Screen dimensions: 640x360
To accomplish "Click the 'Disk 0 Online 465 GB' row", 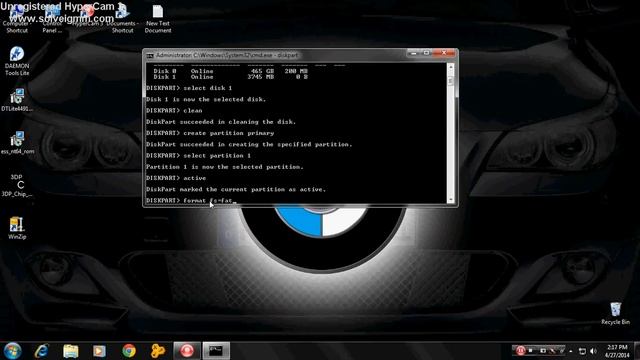I will pyautogui.click(x=230, y=71).
